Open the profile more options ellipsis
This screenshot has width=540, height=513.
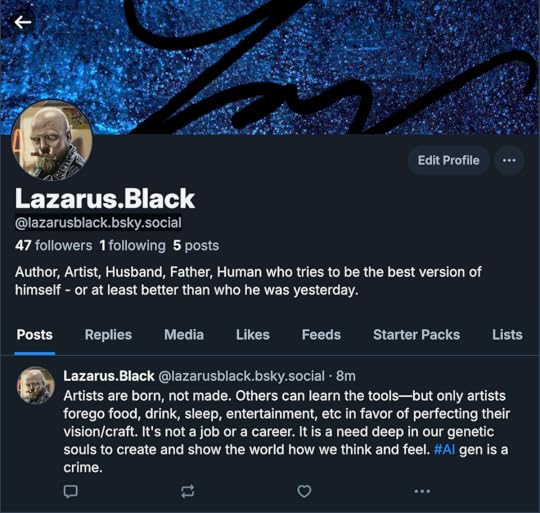(509, 160)
